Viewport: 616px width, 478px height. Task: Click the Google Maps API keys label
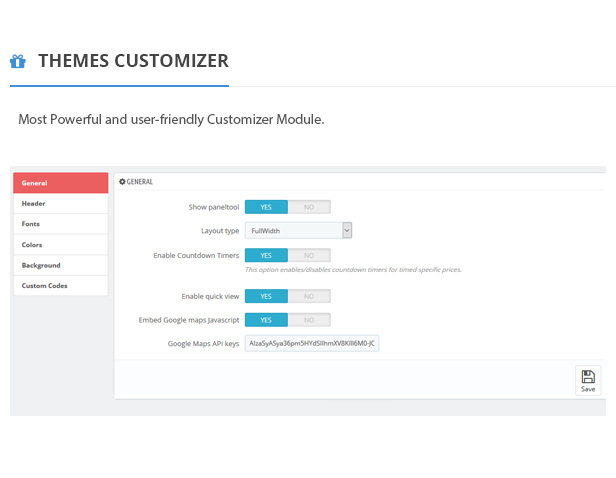tap(203, 344)
